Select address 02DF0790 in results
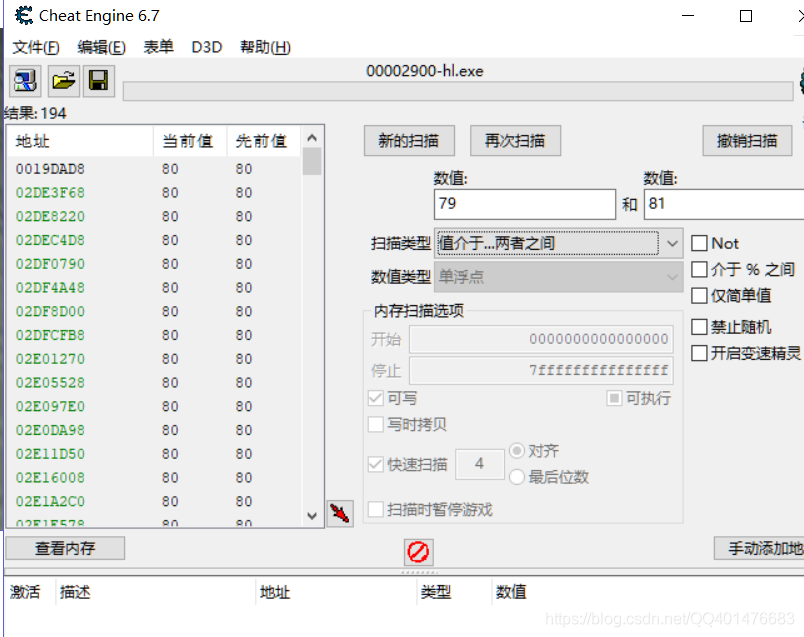Viewport: 804px width, 637px height. pyautogui.click(x=50, y=264)
